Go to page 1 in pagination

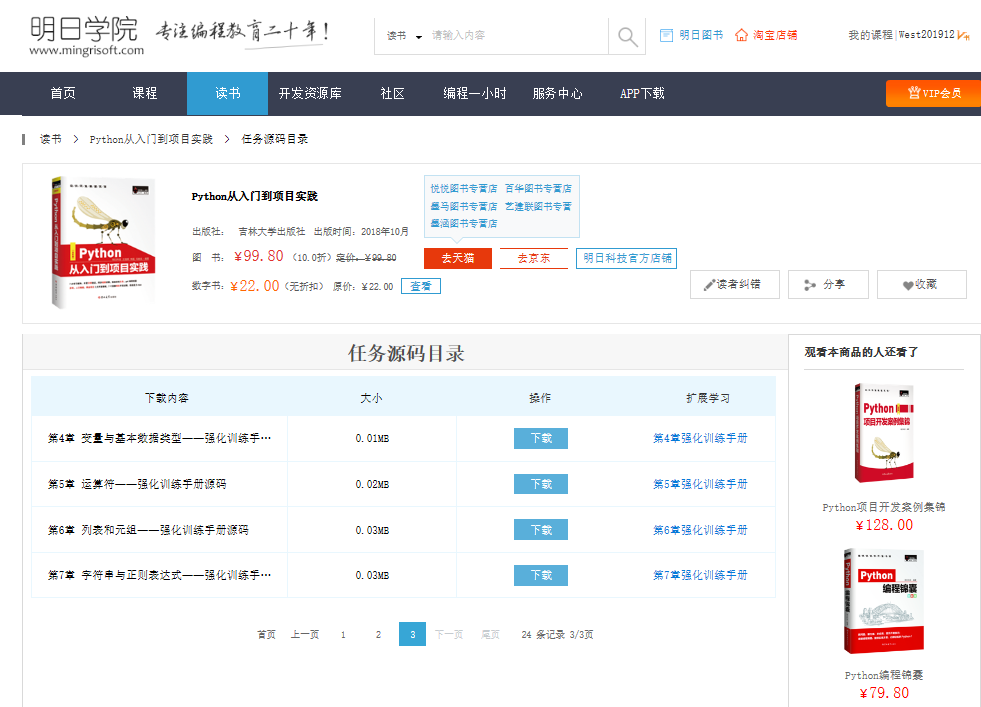(x=343, y=634)
